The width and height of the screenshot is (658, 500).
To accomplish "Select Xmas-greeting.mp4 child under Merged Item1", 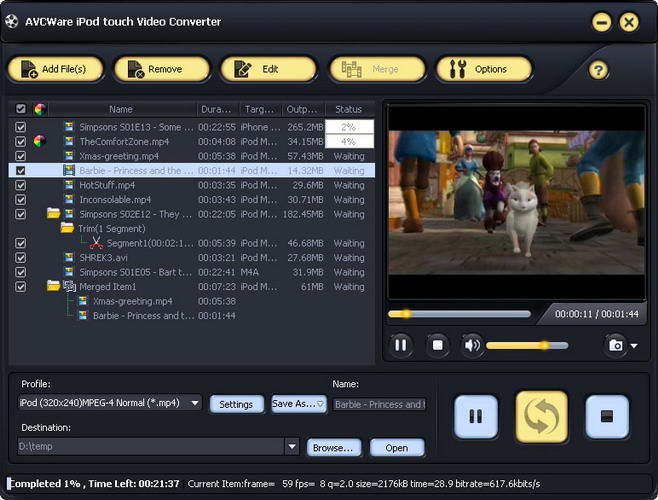I will point(133,301).
